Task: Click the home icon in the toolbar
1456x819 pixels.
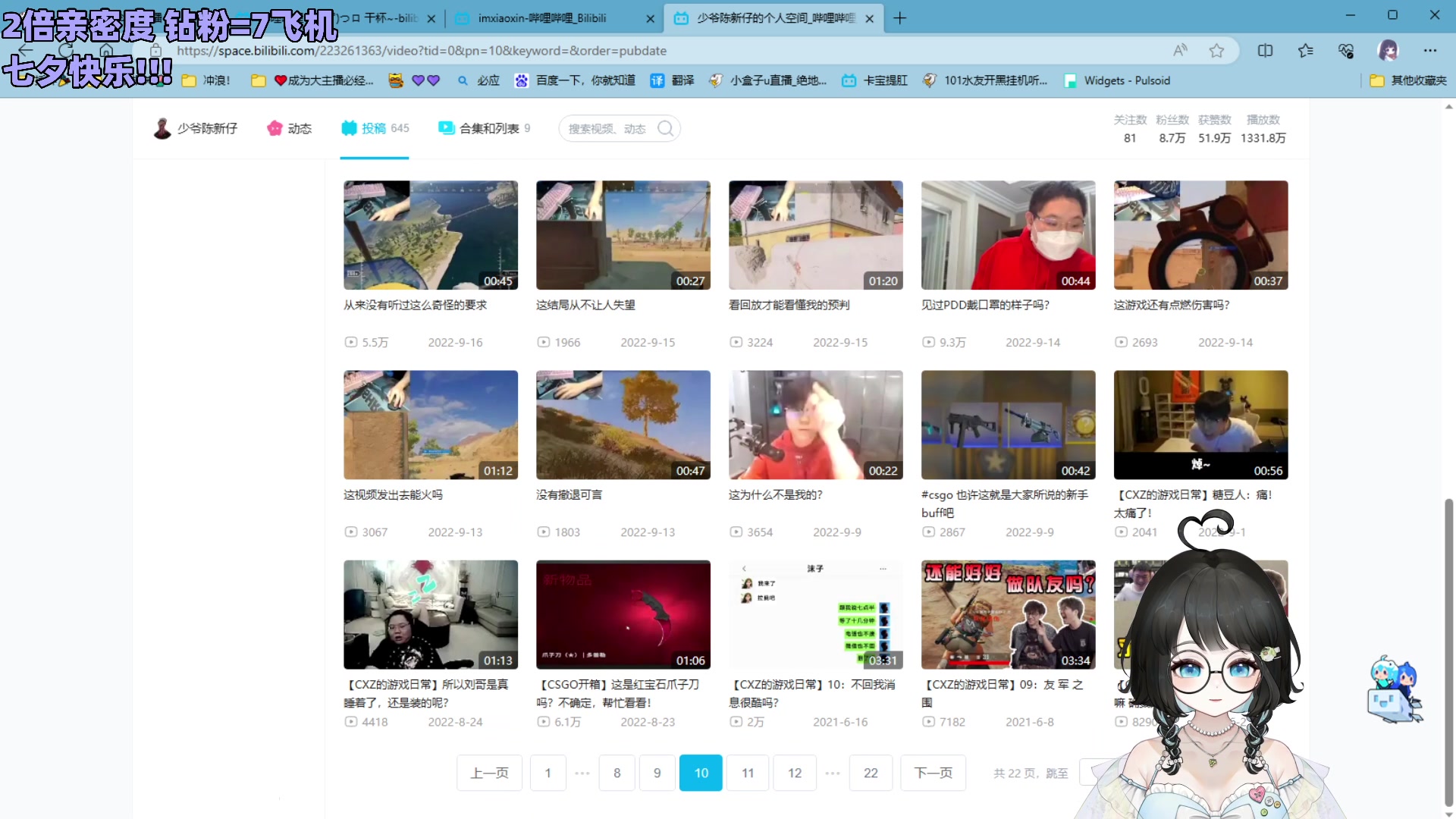Action: pos(107,51)
